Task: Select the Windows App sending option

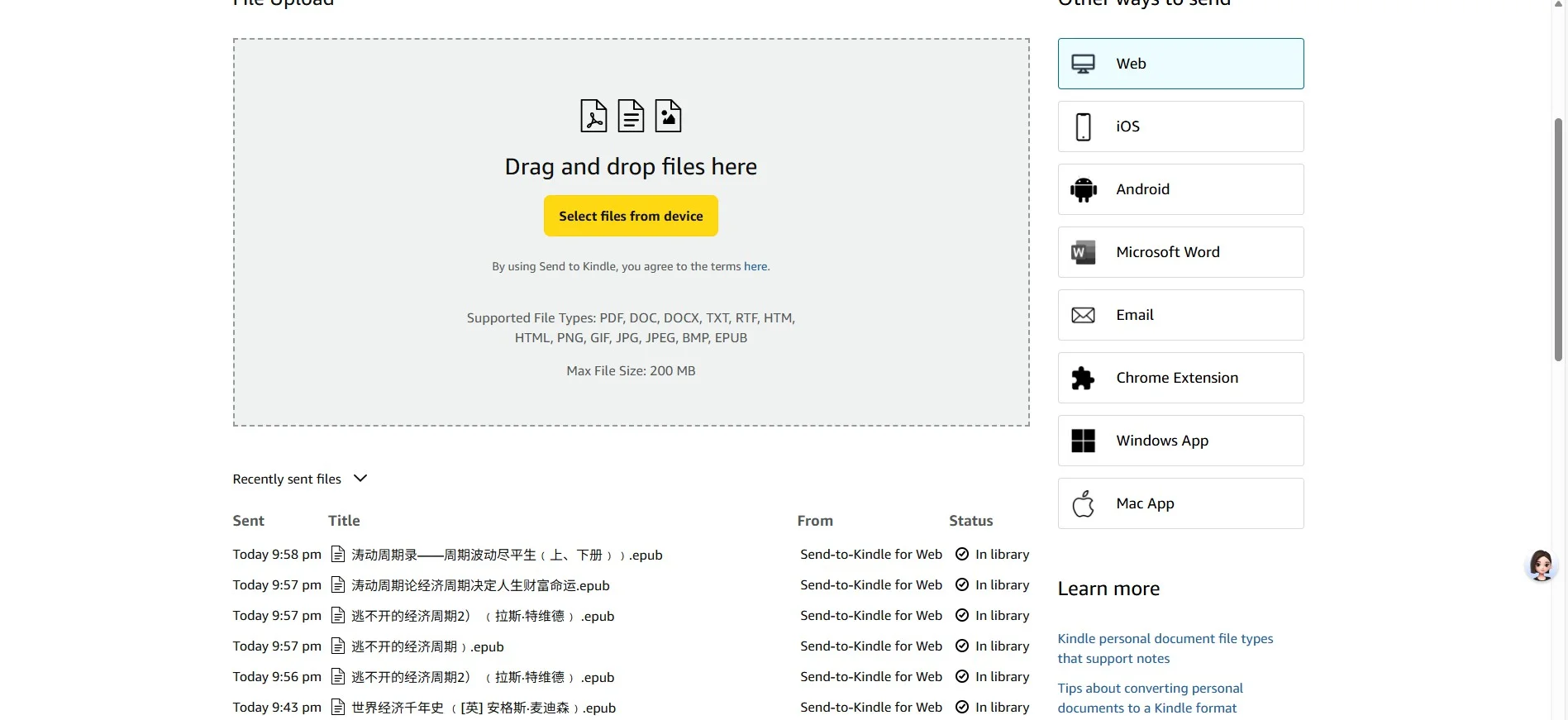Action: [x=1180, y=441]
